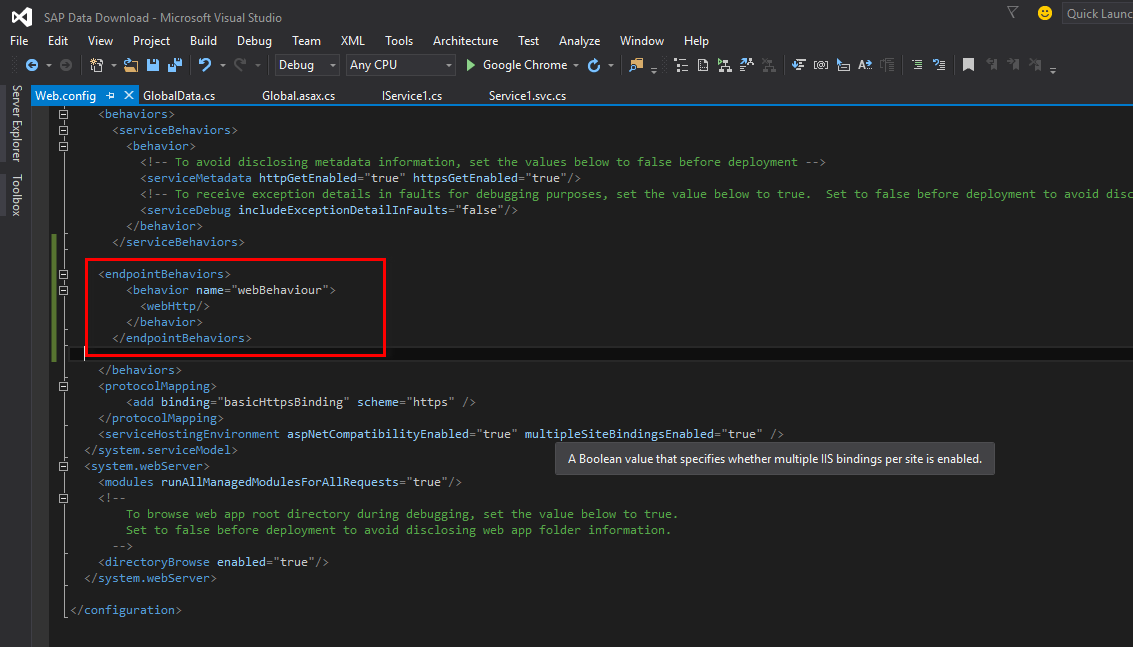Open the Server Explorer side panel
The image size is (1133, 647).
coord(16,120)
